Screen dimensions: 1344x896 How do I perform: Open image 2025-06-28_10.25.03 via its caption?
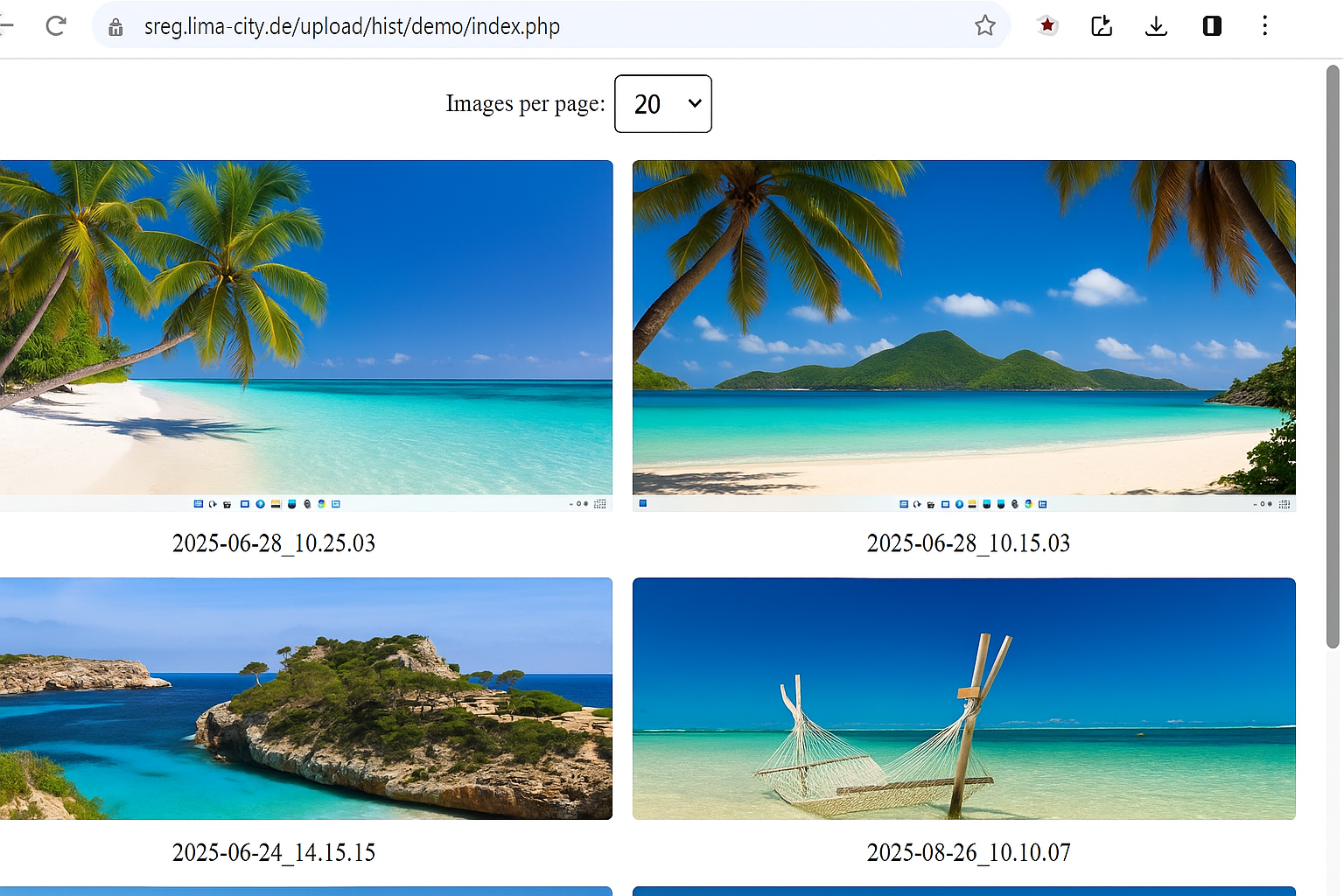[274, 543]
